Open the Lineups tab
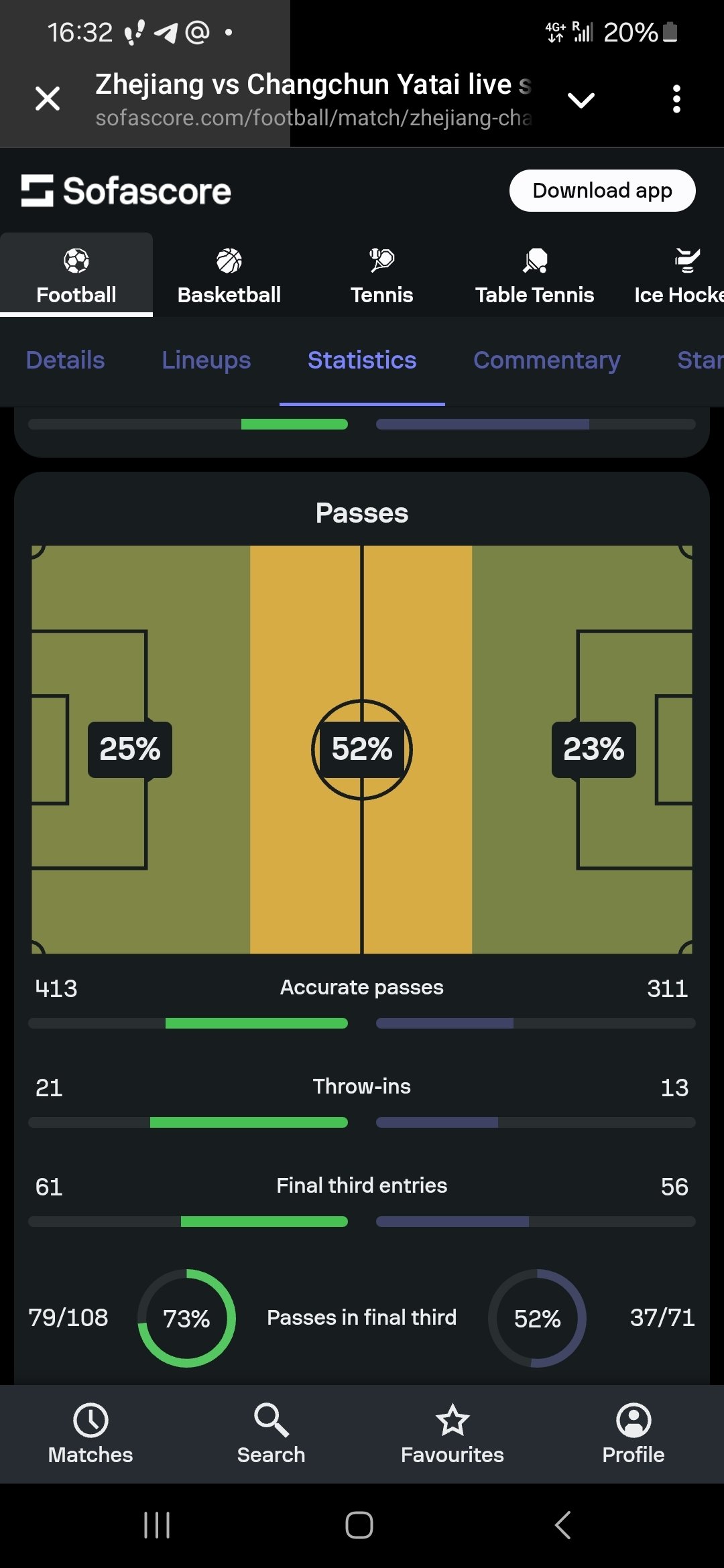Image resolution: width=724 pixels, height=1568 pixels. point(206,361)
